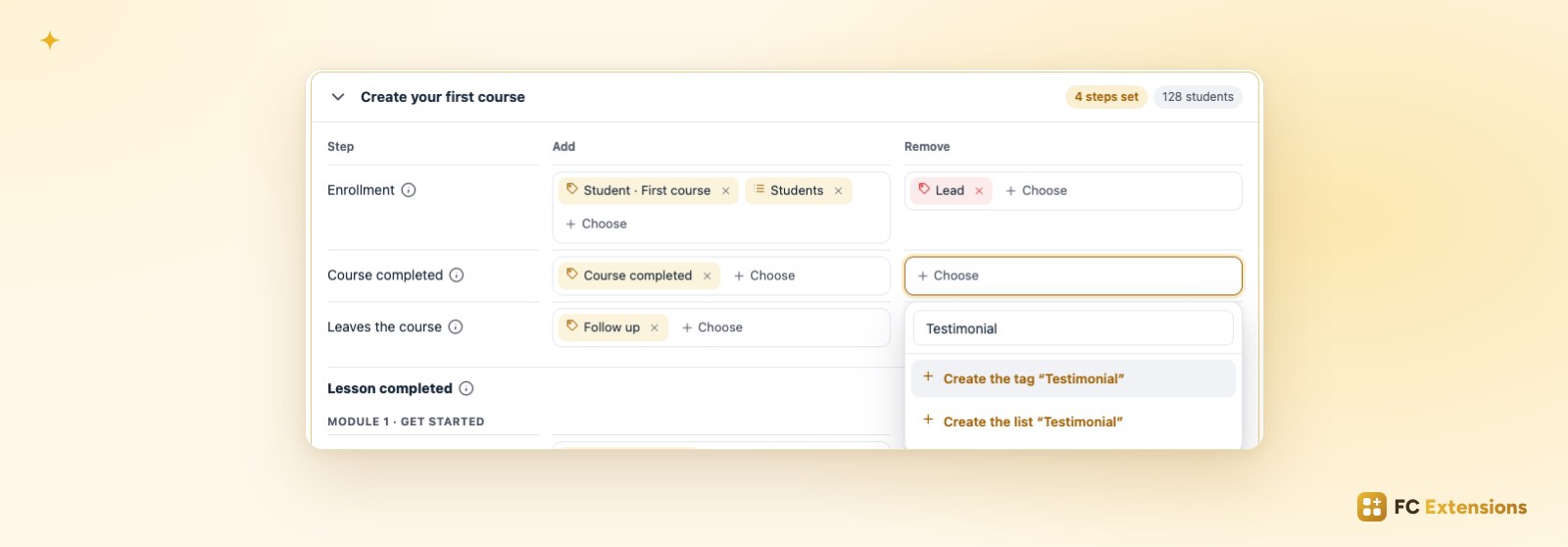Click MODULE 1 · GET STARTED label
The height and width of the screenshot is (547, 1568).
(x=406, y=422)
